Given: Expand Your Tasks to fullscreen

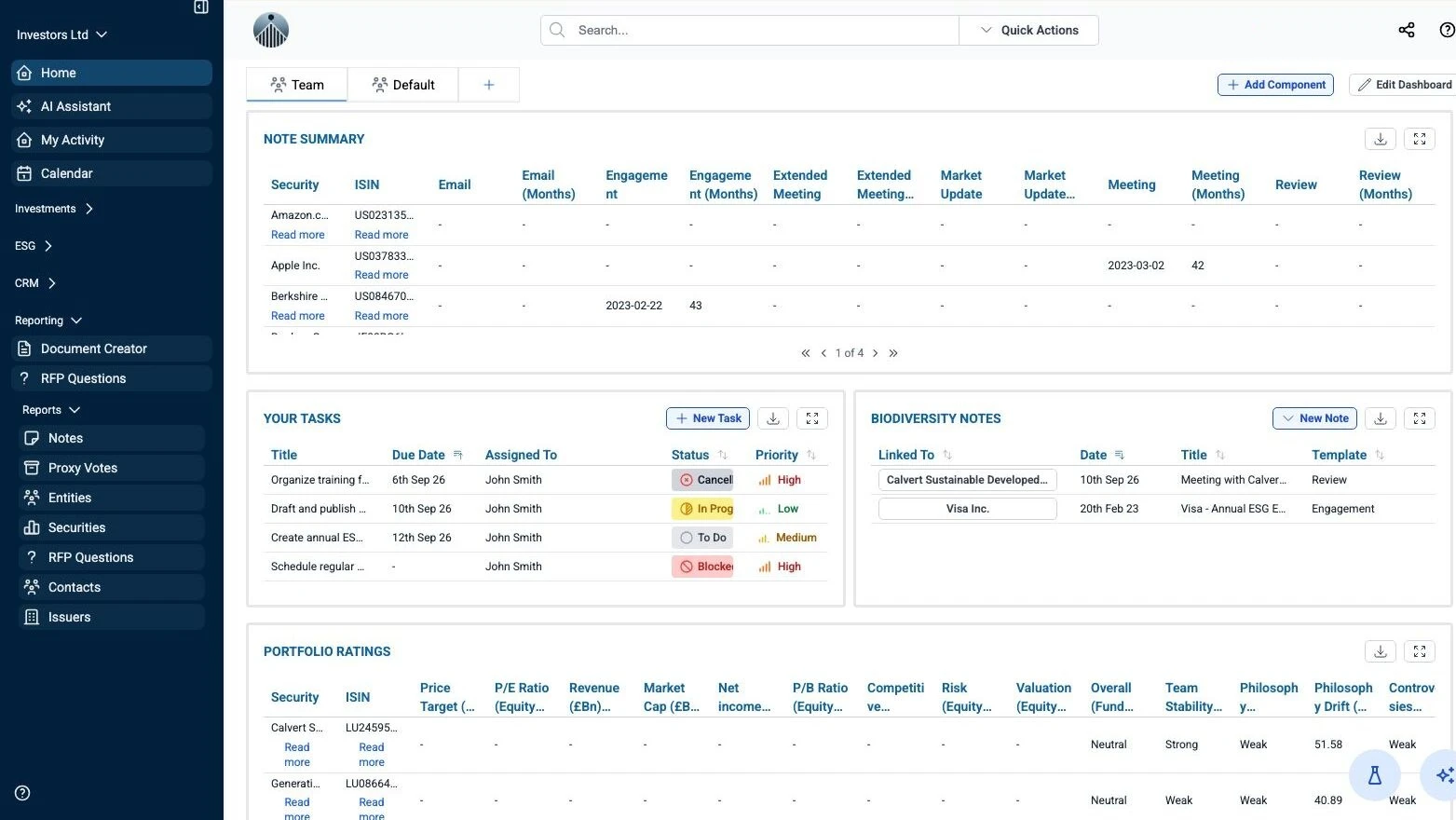Looking at the screenshot, I should click(812, 418).
